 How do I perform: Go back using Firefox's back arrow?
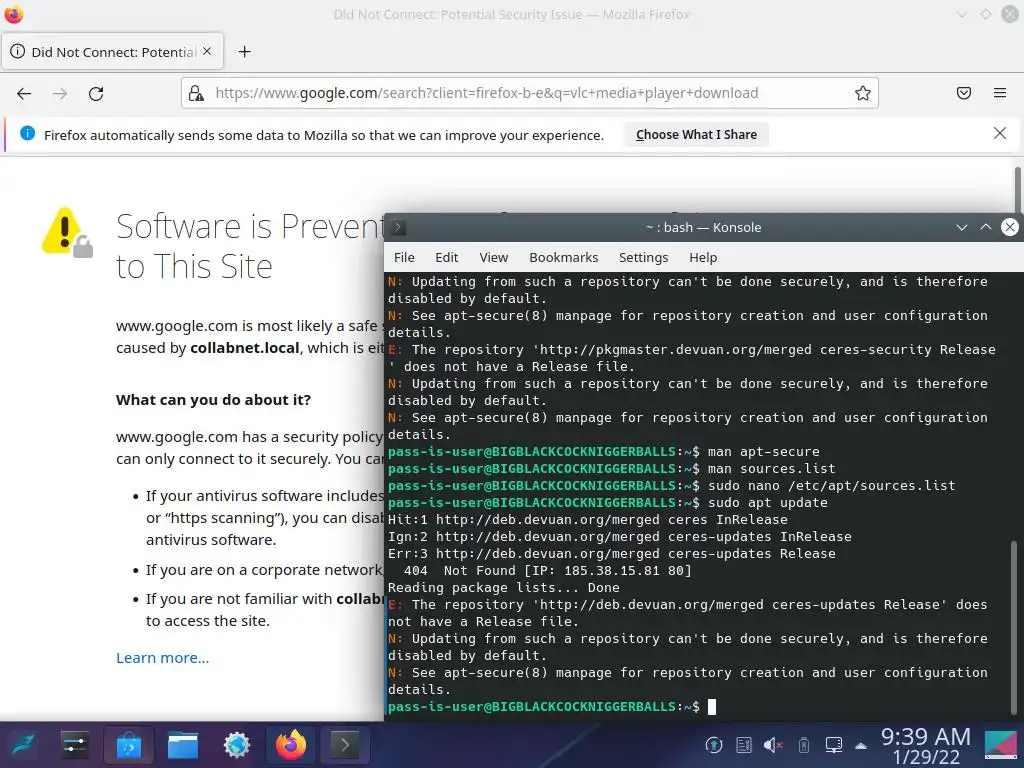click(24, 93)
